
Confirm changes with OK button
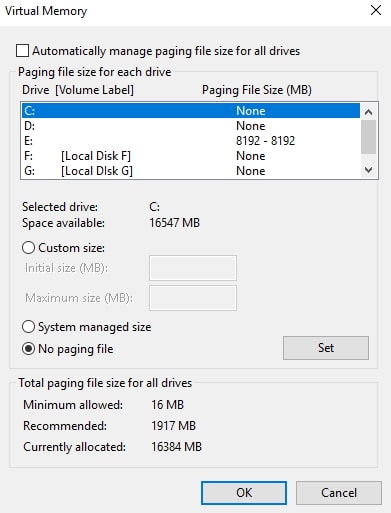point(244,493)
